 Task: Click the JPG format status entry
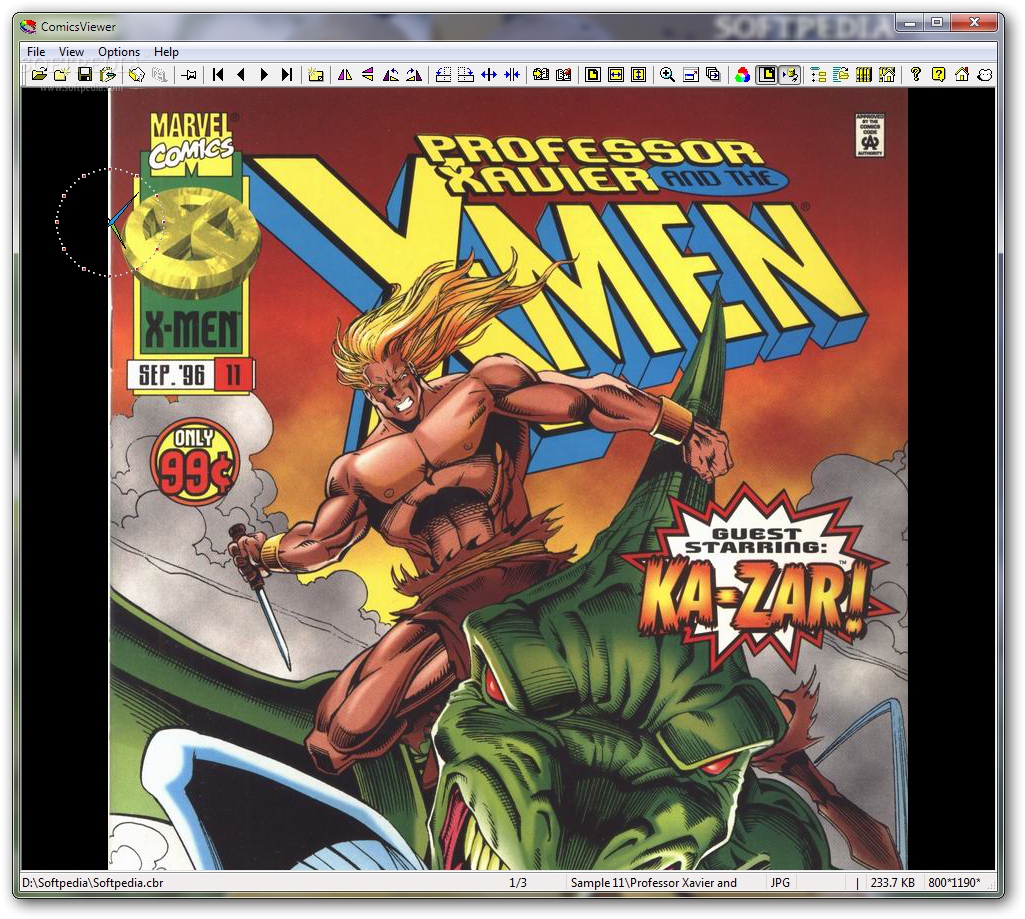(780, 882)
